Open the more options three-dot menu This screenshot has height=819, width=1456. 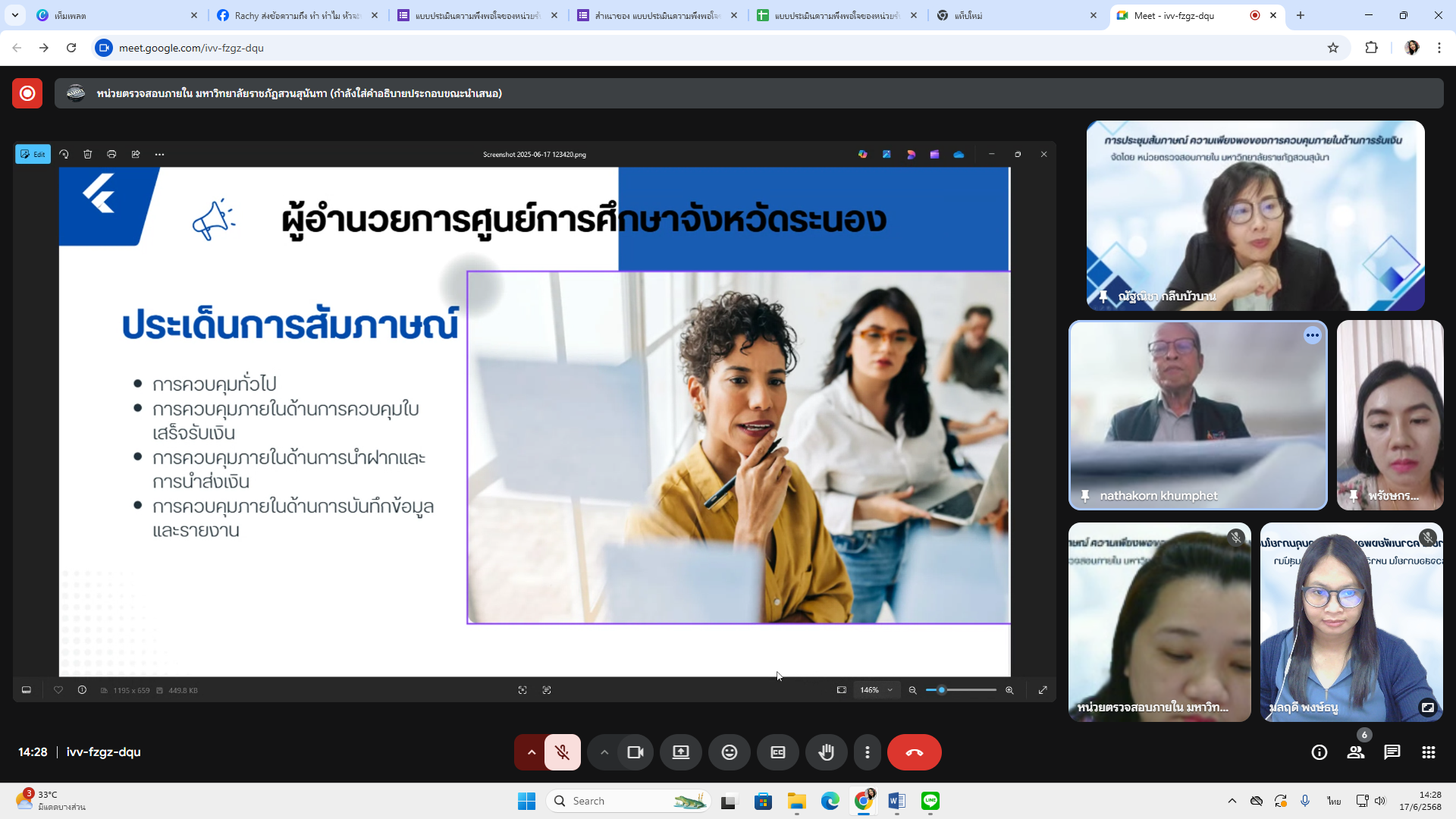(867, 752)
